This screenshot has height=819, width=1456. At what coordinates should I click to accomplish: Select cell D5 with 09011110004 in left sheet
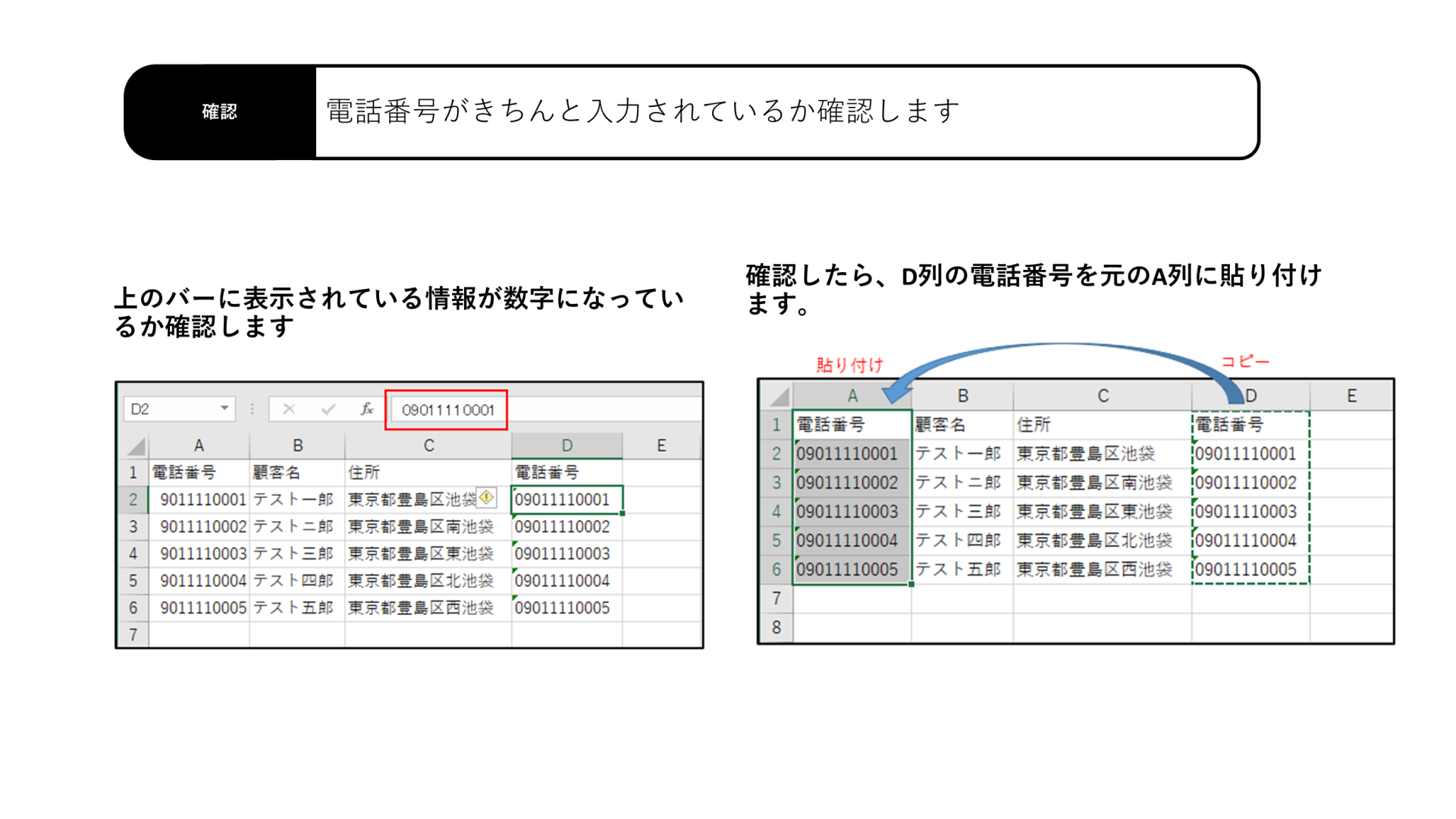click(x=567, y=581)
